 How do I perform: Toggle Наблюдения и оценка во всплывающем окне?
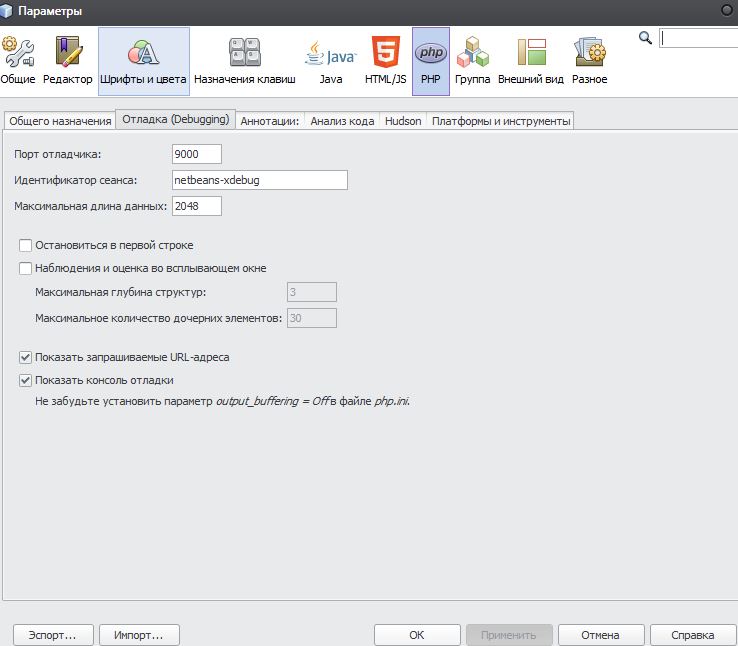point(26,268)
